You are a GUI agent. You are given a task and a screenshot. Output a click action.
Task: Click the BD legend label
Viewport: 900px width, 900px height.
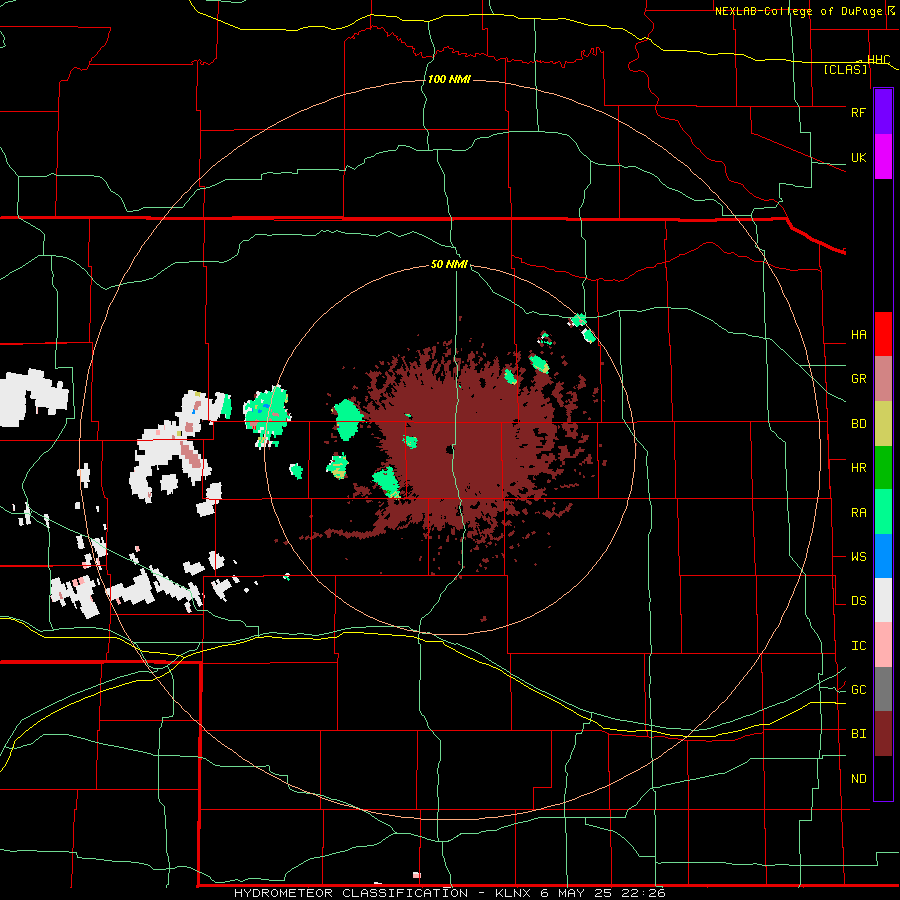point(858,424)
